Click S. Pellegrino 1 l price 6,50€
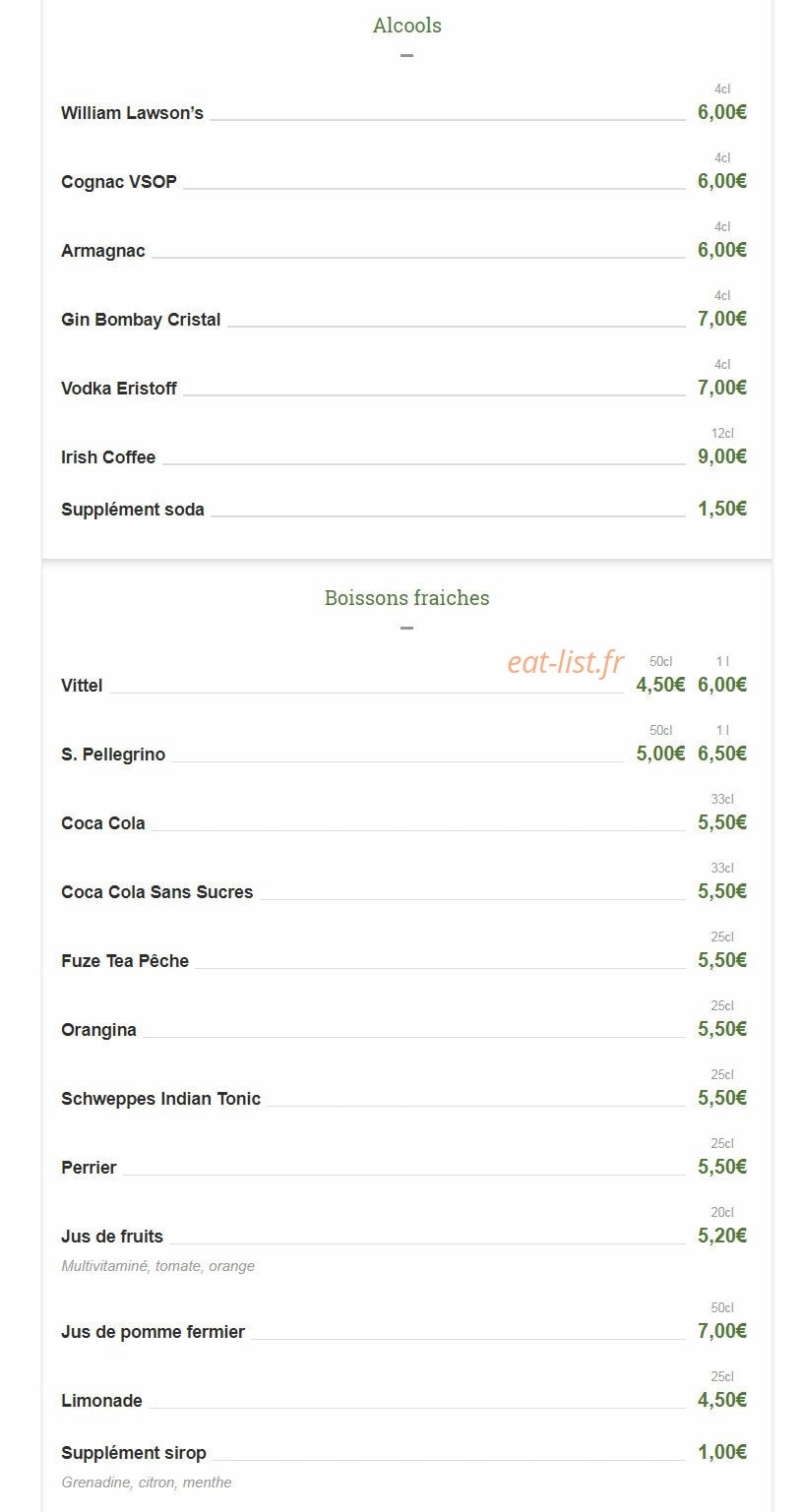Viewport: 804px width, 1512px height. coord(722,754)
